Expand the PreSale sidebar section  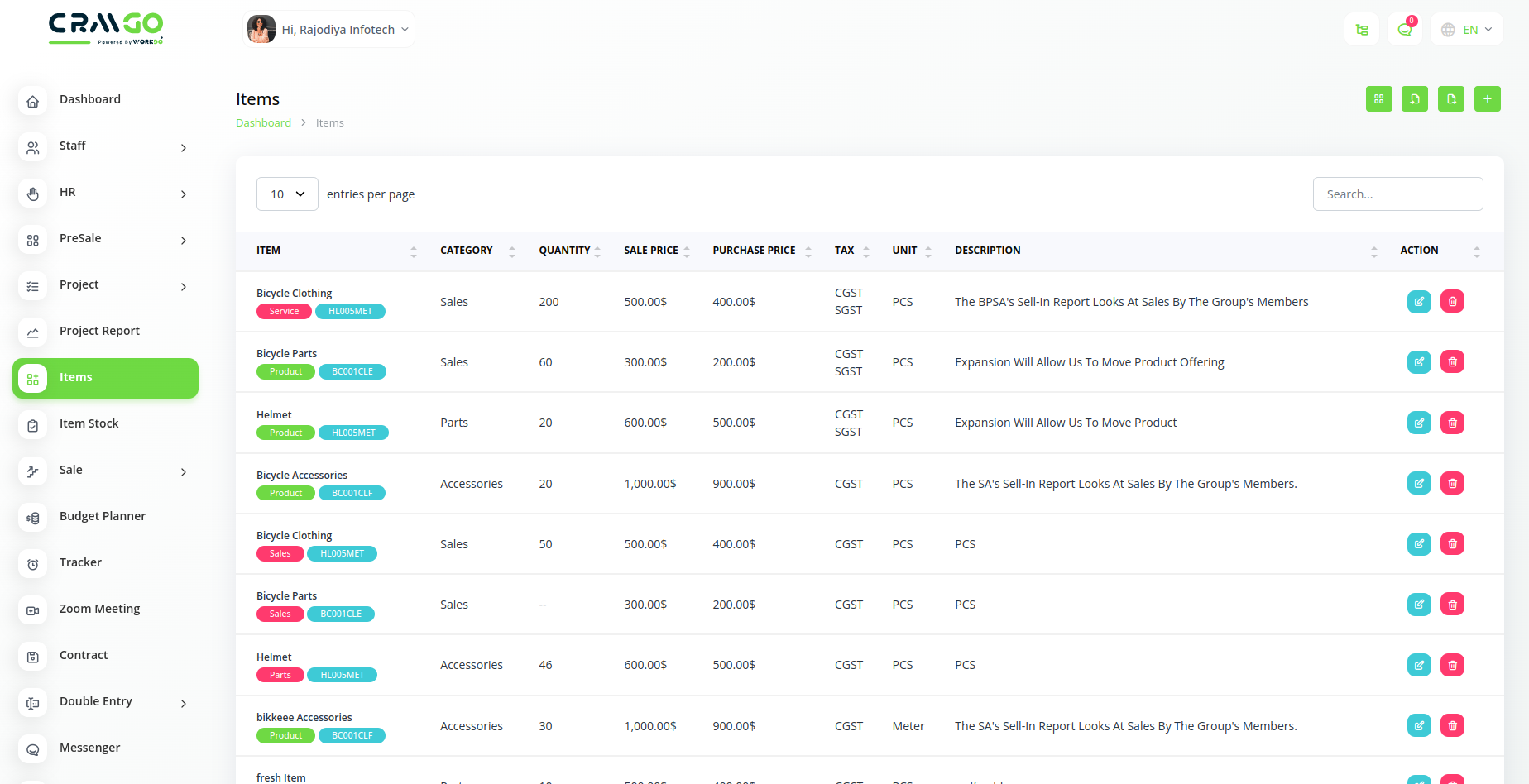coord(105,239)
